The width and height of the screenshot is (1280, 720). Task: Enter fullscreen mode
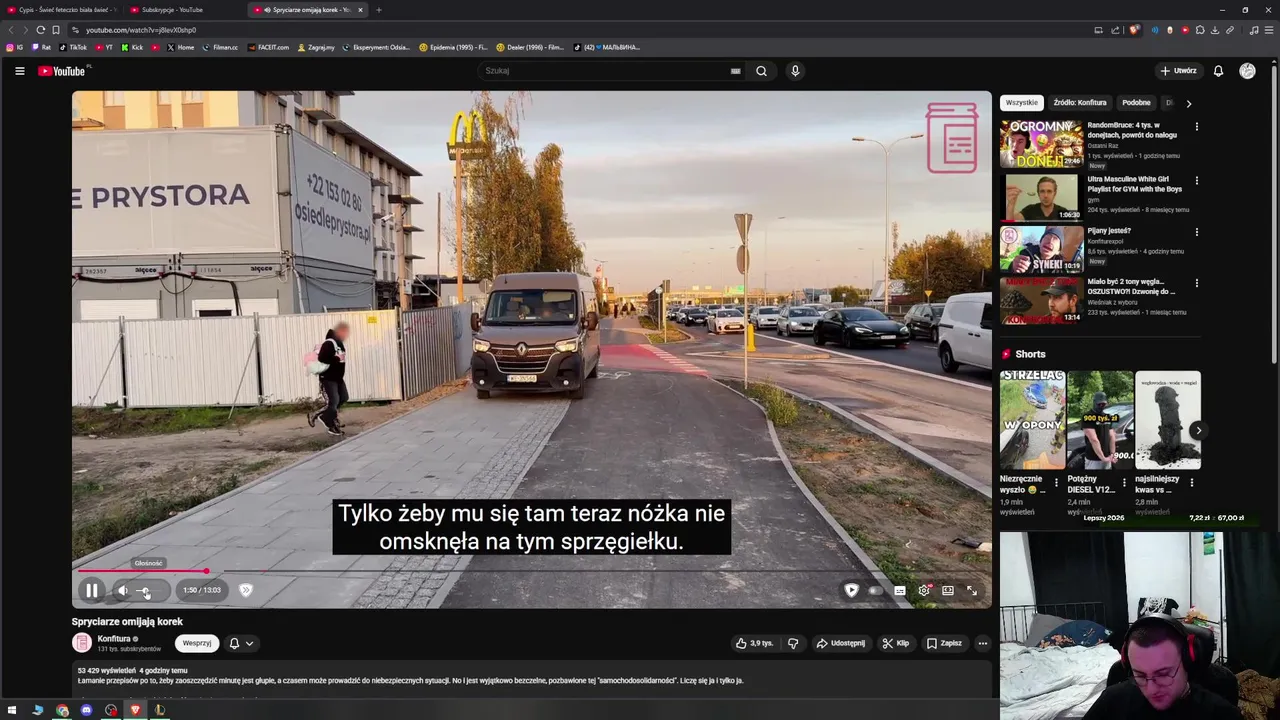972,590
